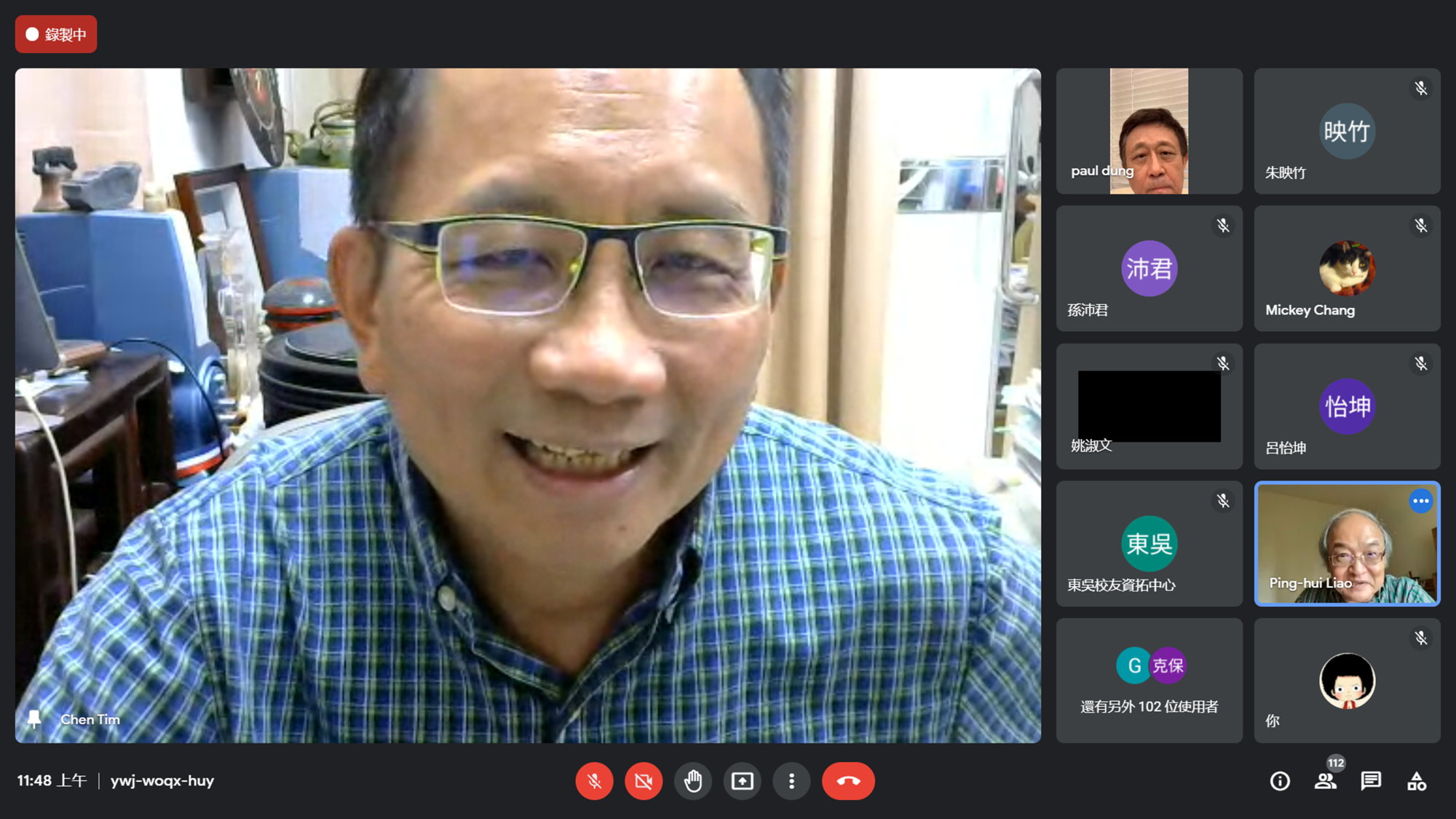This screenshot has height=819, width=1456.
Task: Select Mickey Chang's participant tile
Action: (1347, 269)
